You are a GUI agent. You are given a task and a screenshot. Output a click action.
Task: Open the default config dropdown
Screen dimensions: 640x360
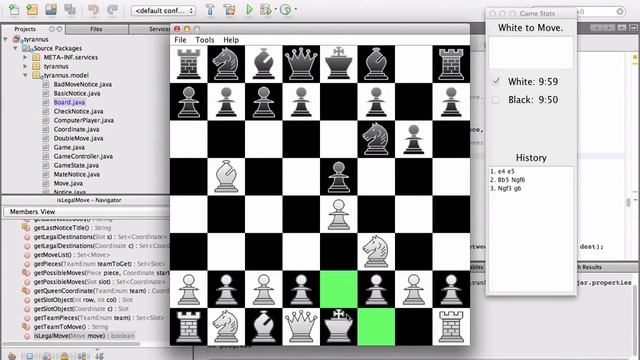point(163,11)
